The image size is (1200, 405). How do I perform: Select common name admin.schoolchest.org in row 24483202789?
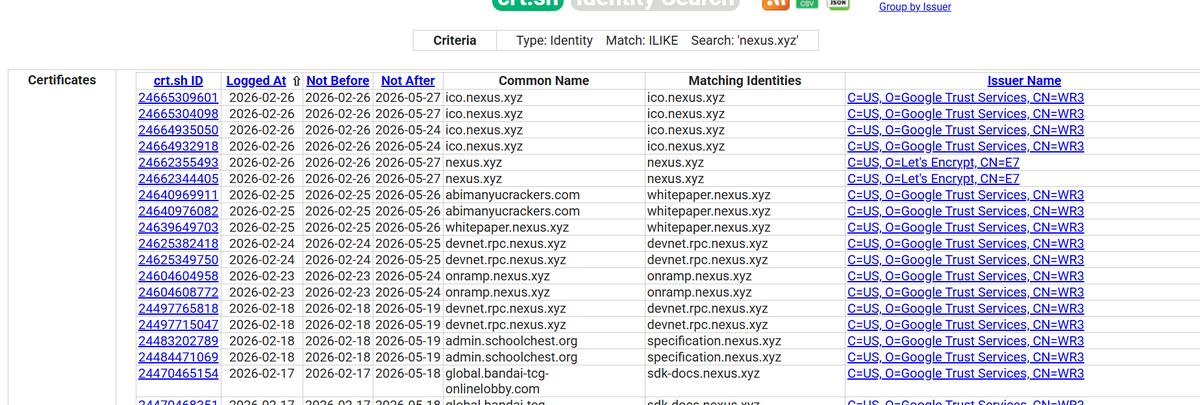pos(511,341)
